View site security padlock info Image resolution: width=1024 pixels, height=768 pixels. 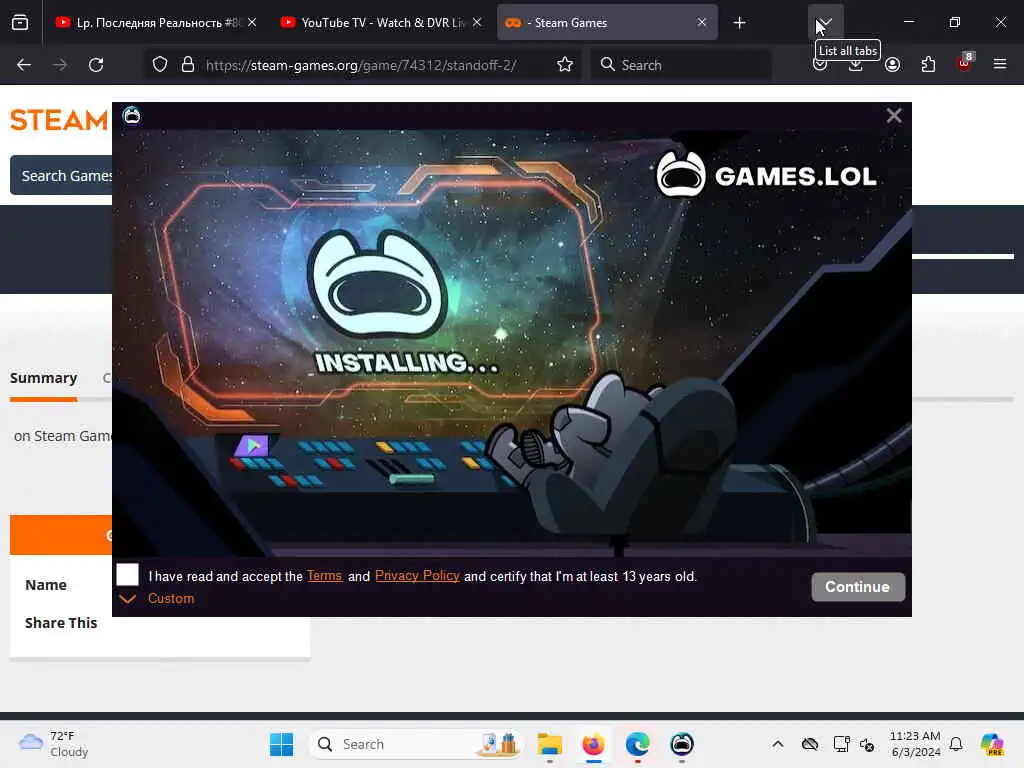click(188, 65)
